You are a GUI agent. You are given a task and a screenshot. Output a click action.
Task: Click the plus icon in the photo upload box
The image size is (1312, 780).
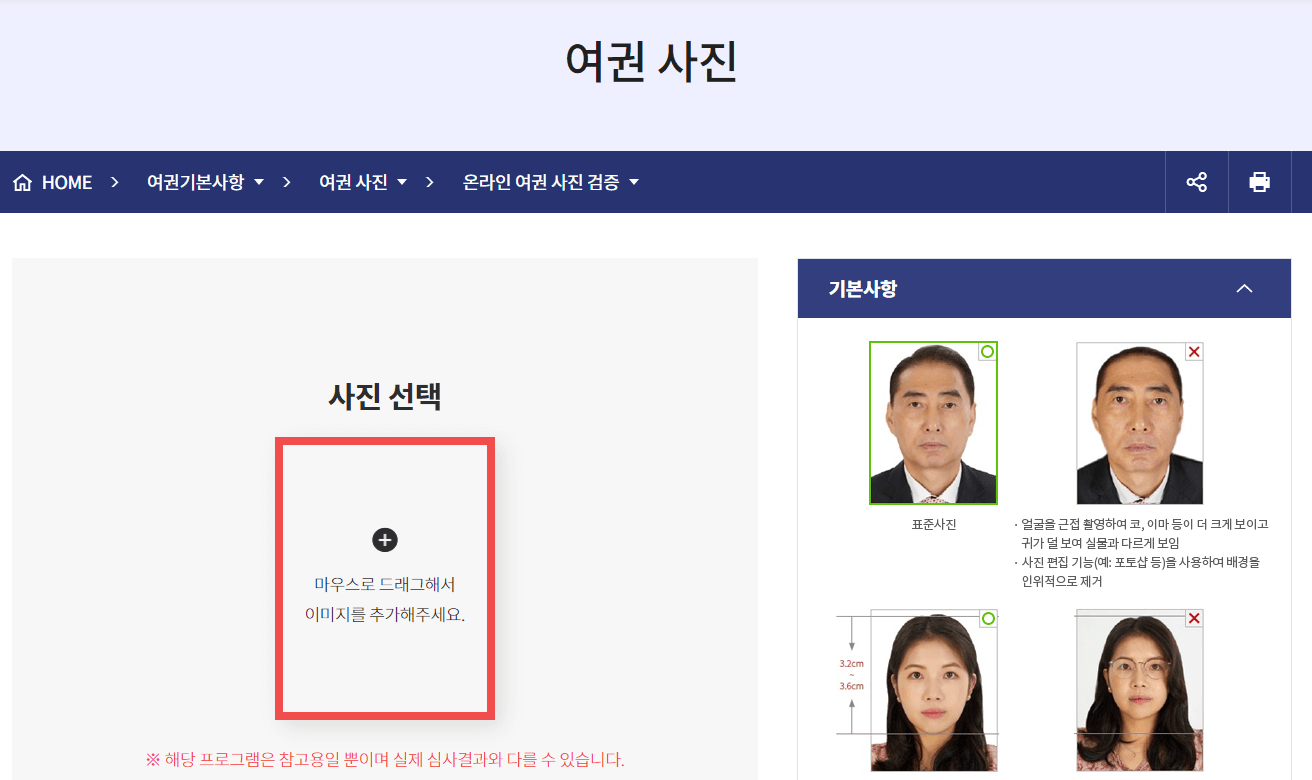coord(384,540)
